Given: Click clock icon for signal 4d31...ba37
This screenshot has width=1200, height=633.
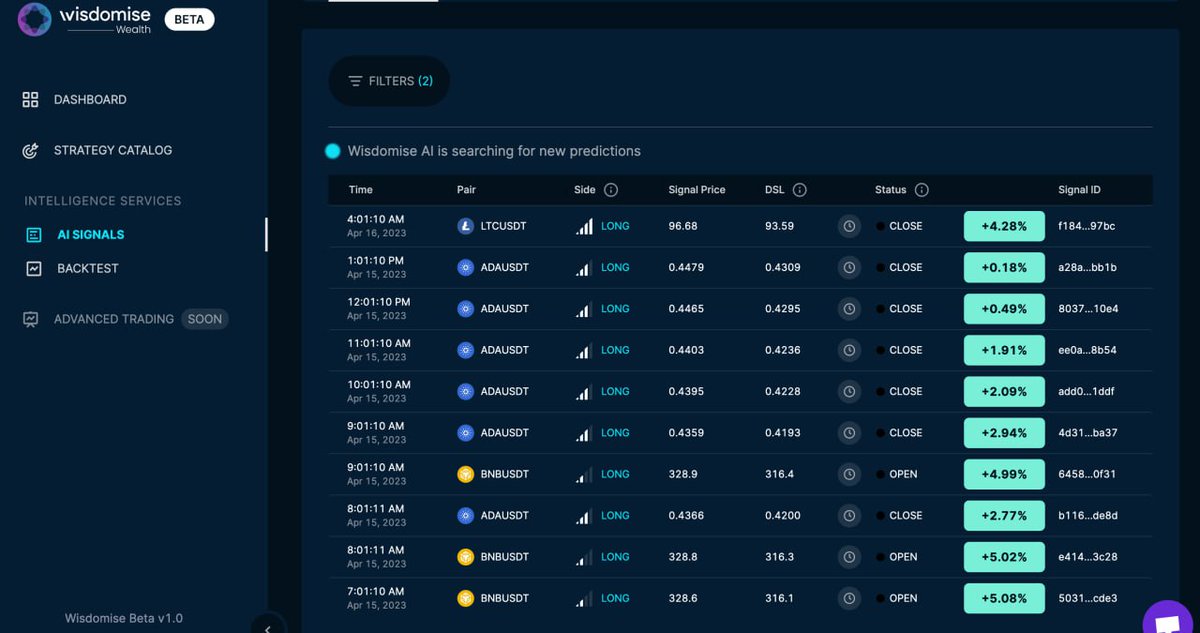Looking at the screenshot, I should point(849,433).
